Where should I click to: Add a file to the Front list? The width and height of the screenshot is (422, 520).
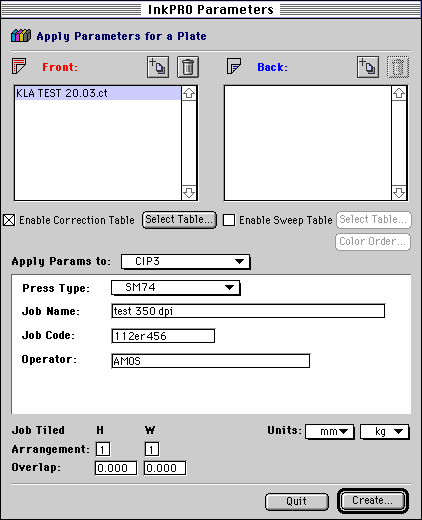click(x=158, y=67)
